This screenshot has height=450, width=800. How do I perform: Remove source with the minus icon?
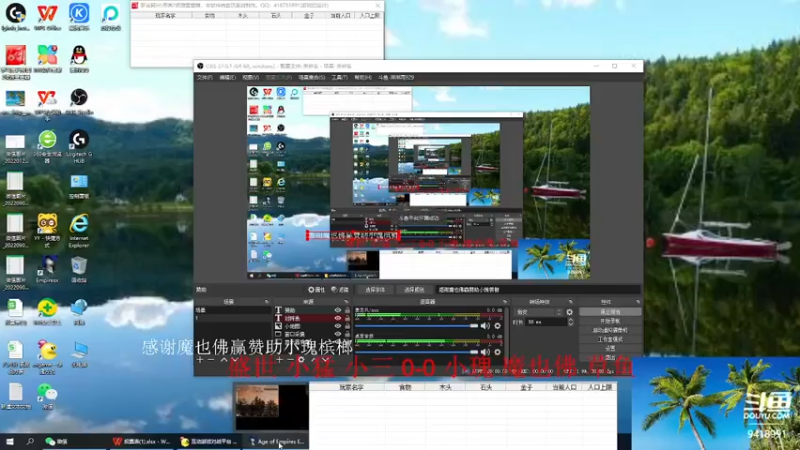(x=290, y=360)
